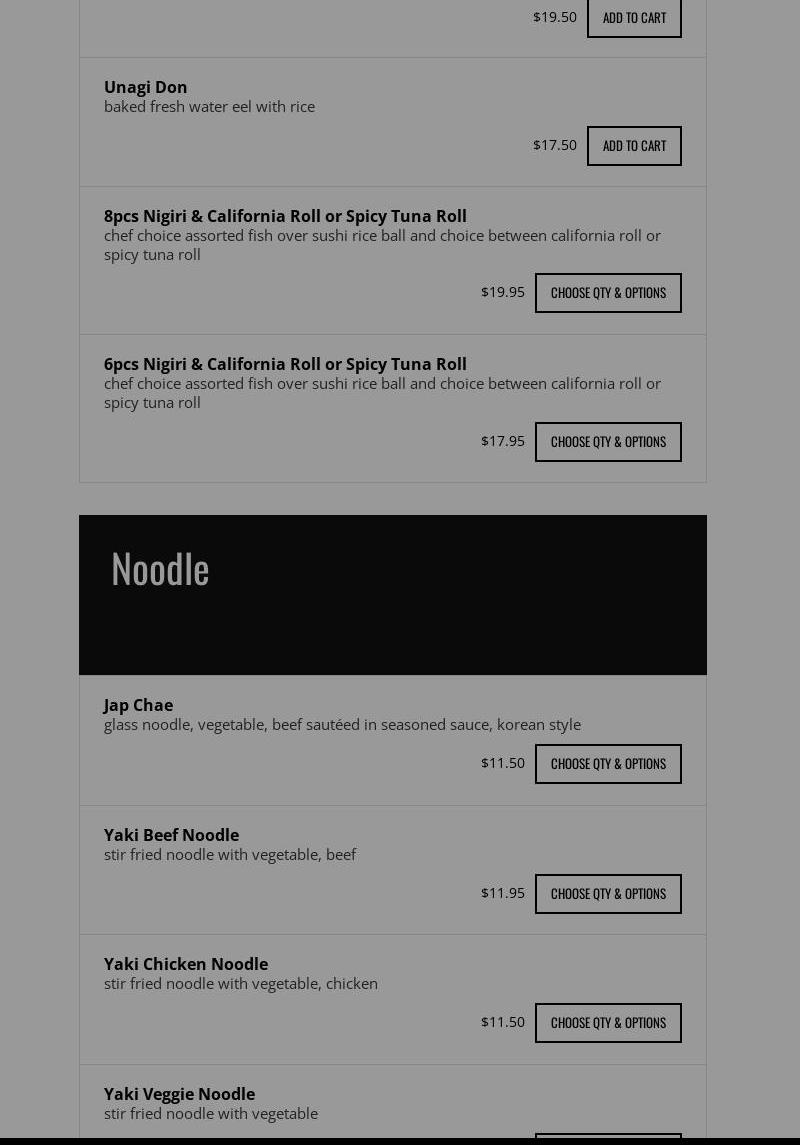Click the Yaki Beef Noodle item name
Viewport: 800px width, 1145px height.
pos(171,835)
